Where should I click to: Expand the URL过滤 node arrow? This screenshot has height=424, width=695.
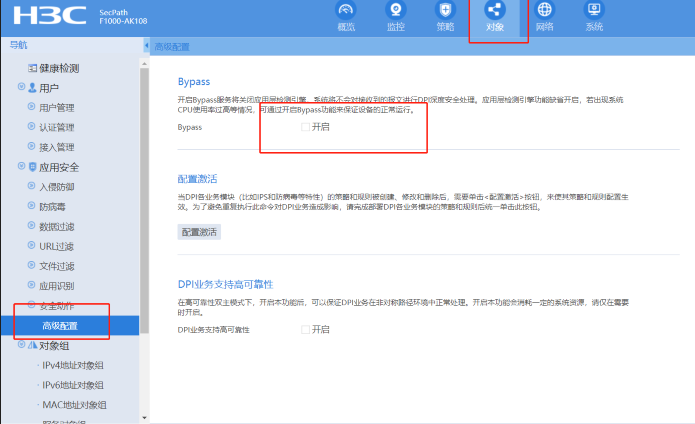pos(31,245)
